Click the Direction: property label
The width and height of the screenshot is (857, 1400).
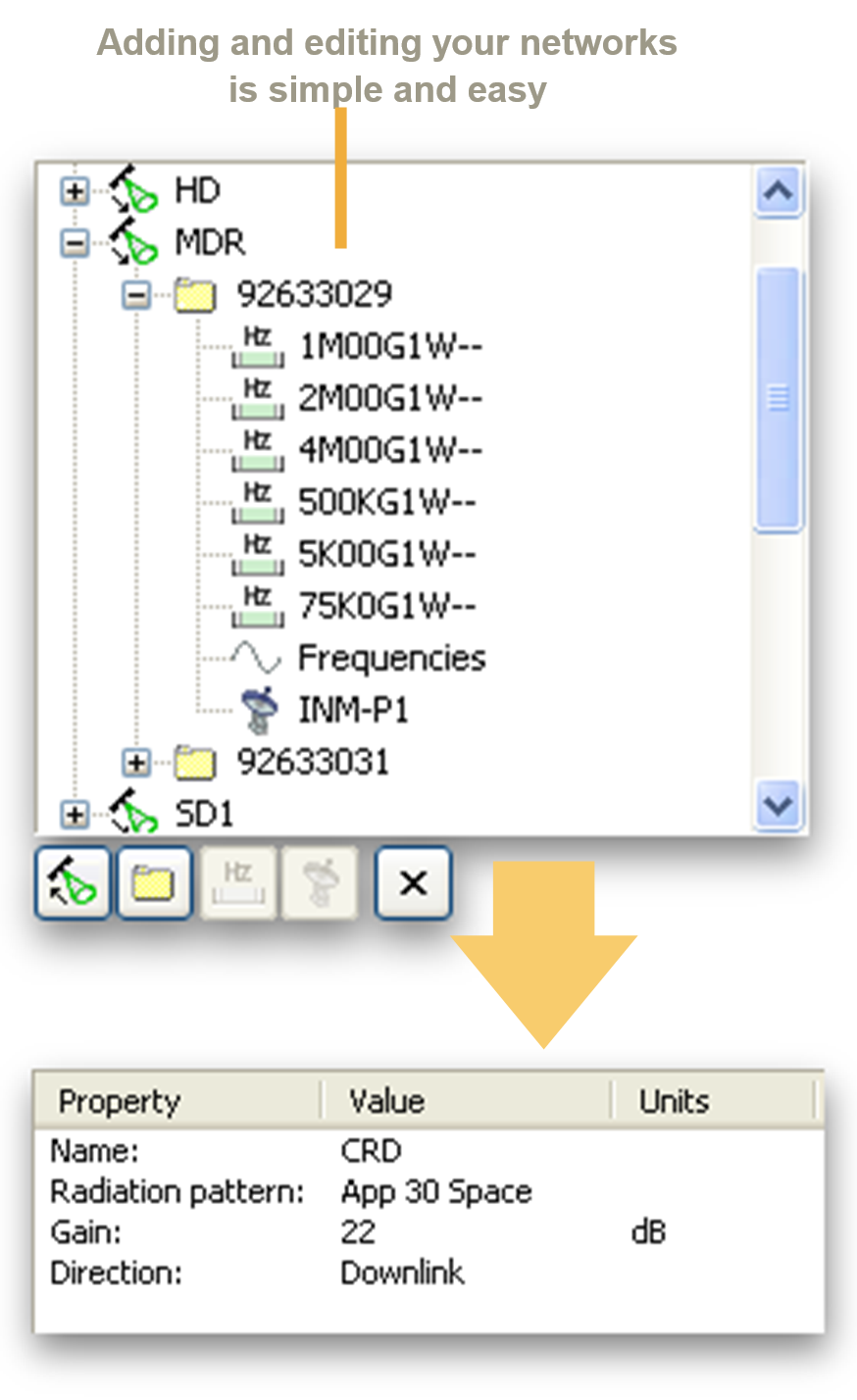coord(117,1273)
